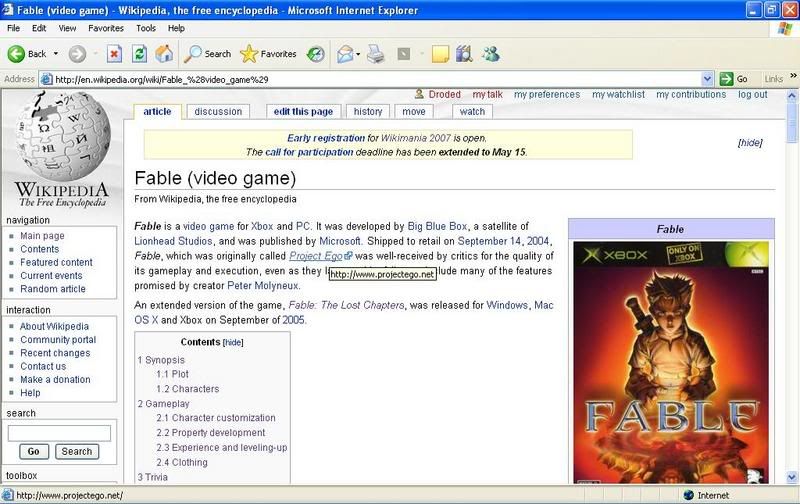This screenshot has height=504, width=800.
Task: Open the Help menu
Action: click(176, 28)
